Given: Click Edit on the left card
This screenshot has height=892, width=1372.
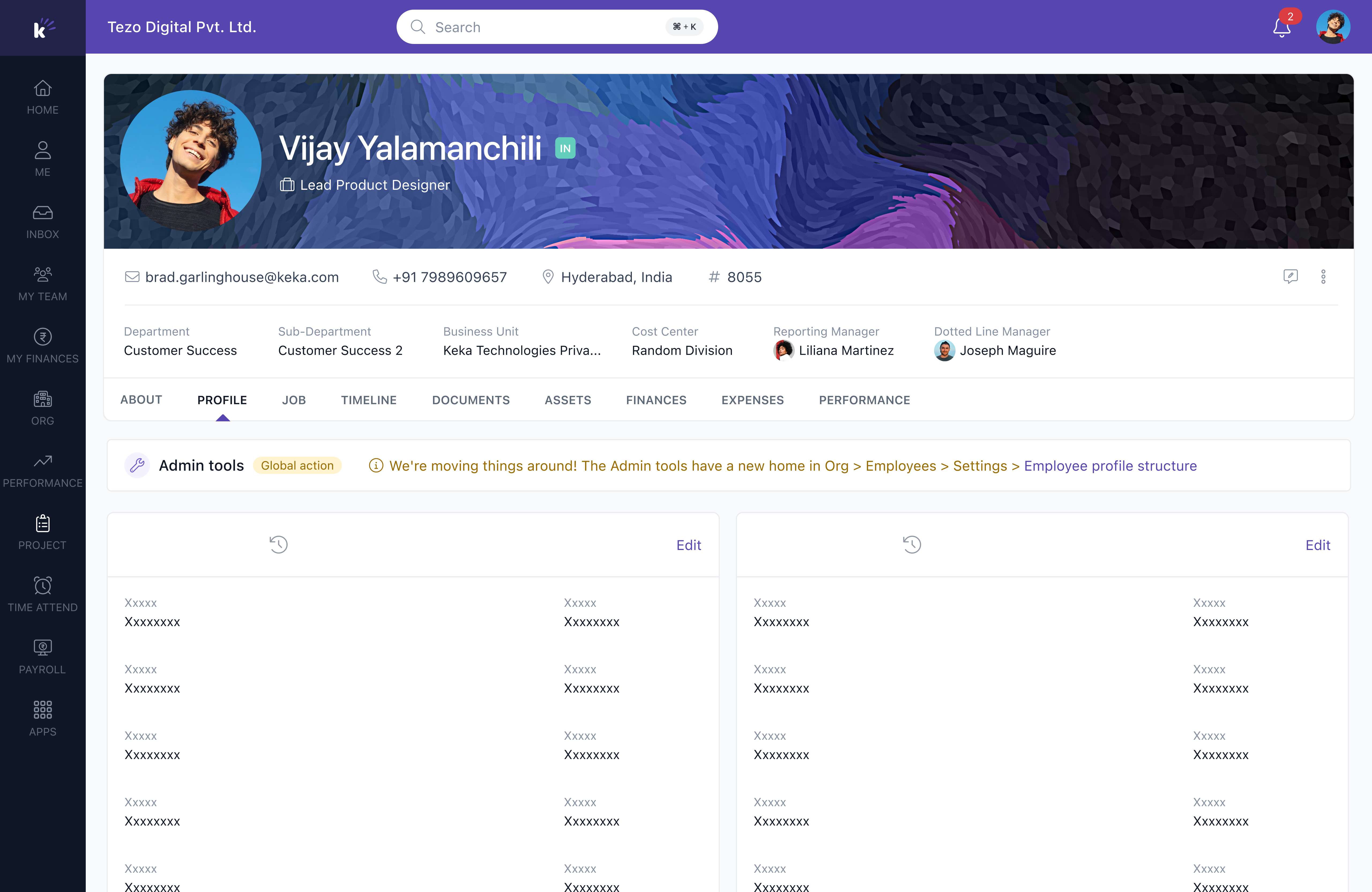Looking at the screenshot, I should [x=688, y=545].
